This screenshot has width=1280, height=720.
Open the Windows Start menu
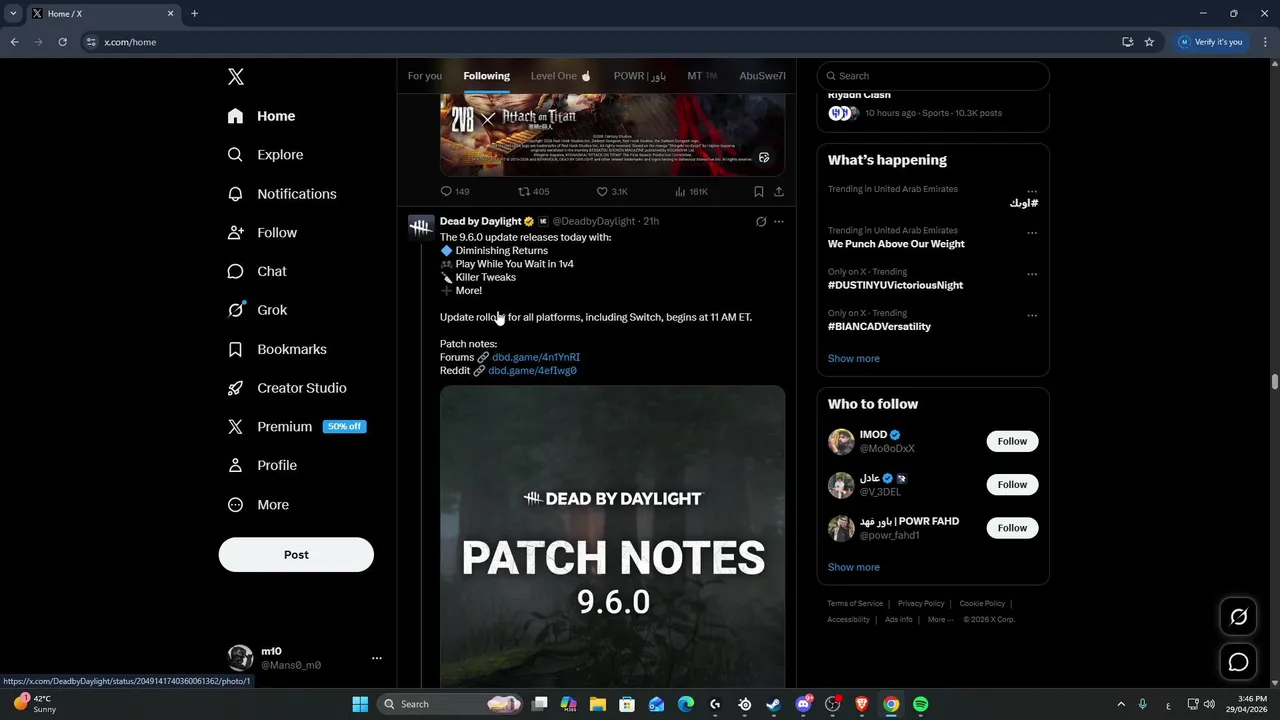point(360,704)
